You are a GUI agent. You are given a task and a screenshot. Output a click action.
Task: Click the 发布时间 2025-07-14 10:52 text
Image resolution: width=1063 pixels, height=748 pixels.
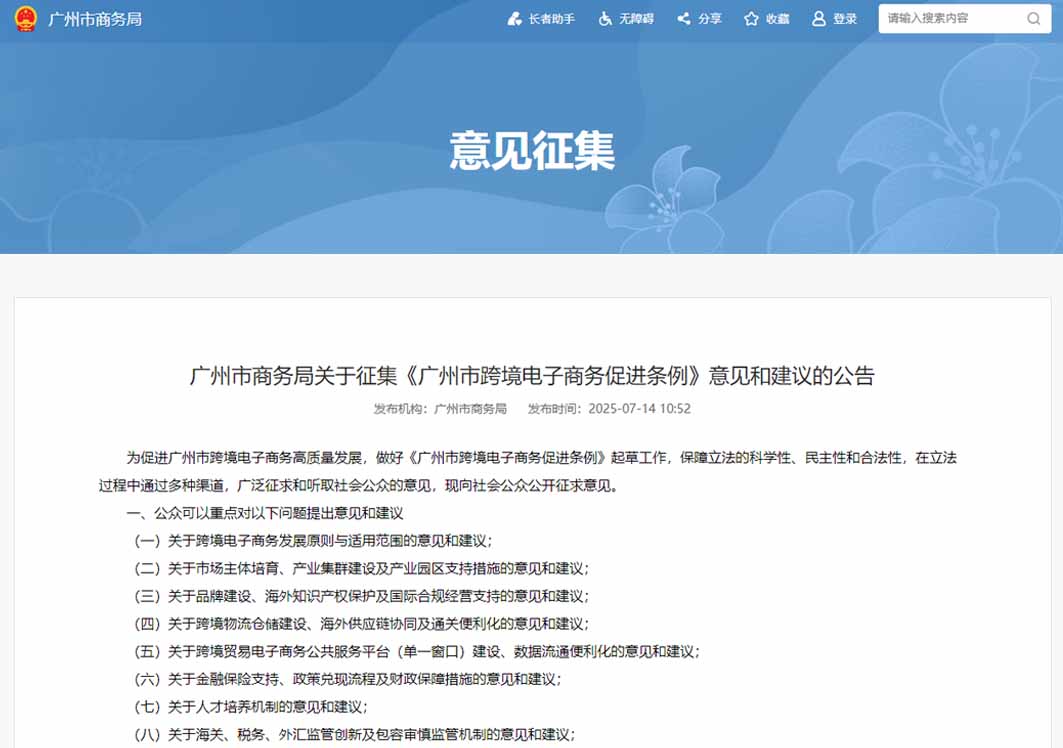[x=609, y=409]
